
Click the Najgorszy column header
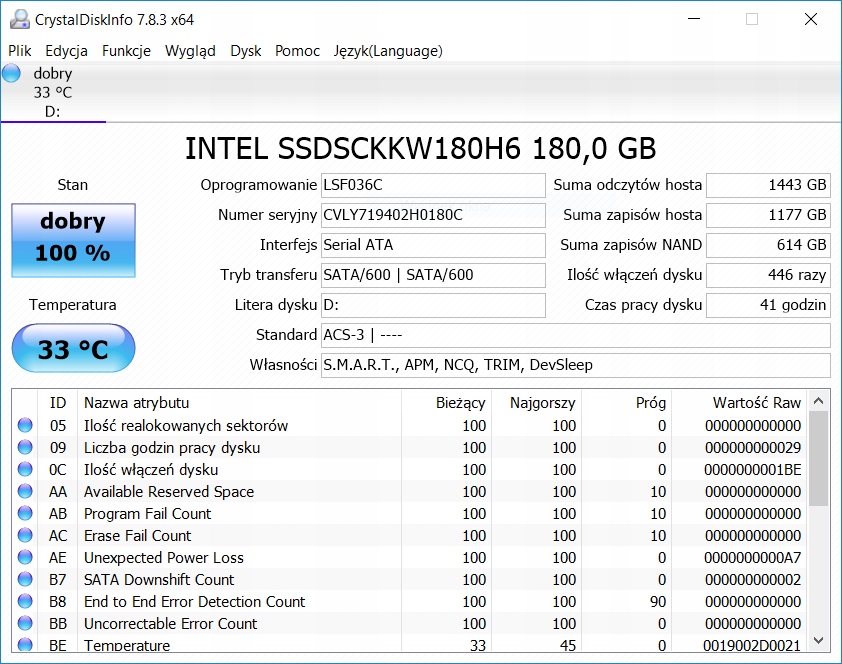pyautogui.click(x=536, y=403)
